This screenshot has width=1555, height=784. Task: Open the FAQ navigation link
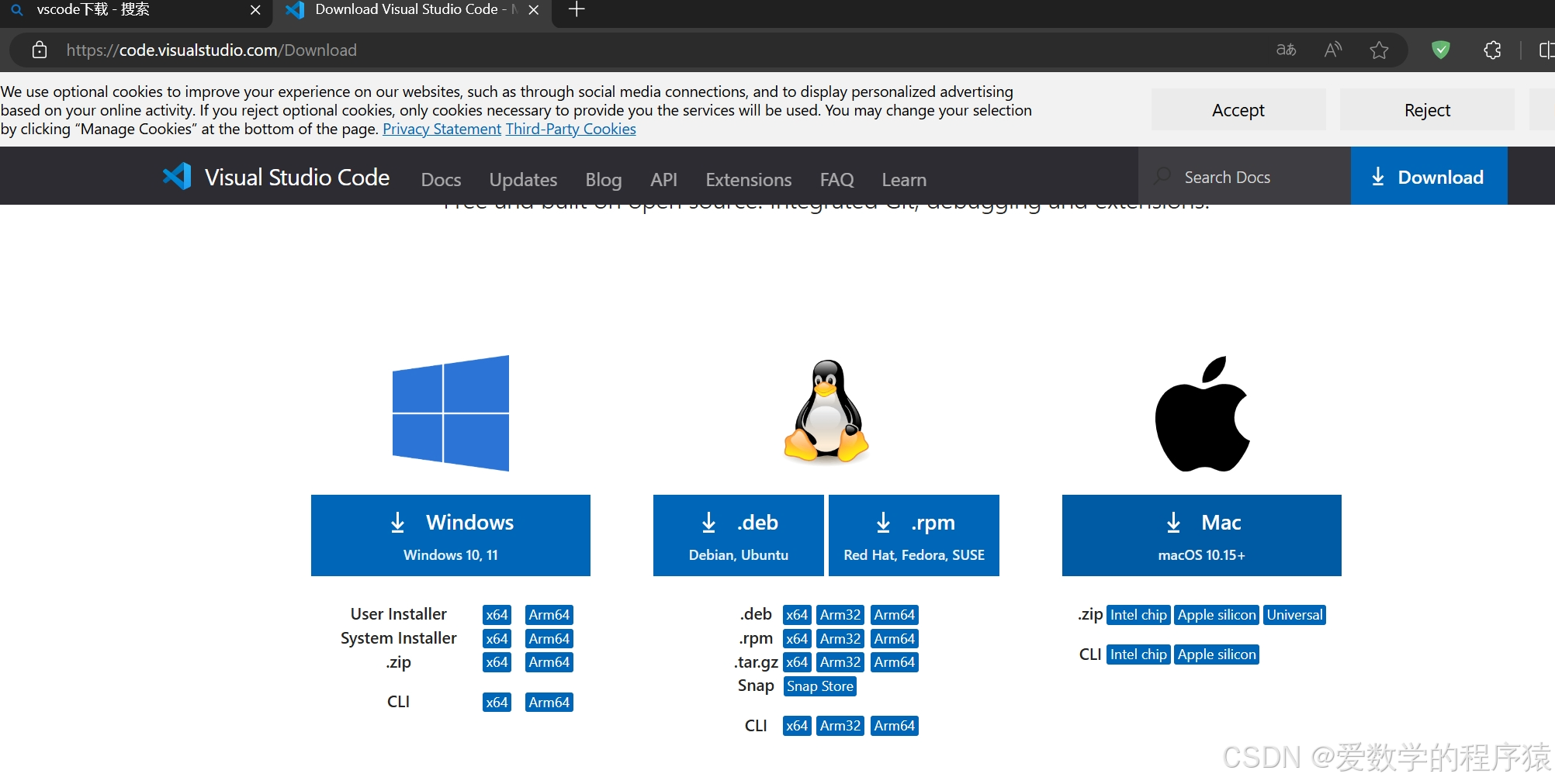coord(836,180)
